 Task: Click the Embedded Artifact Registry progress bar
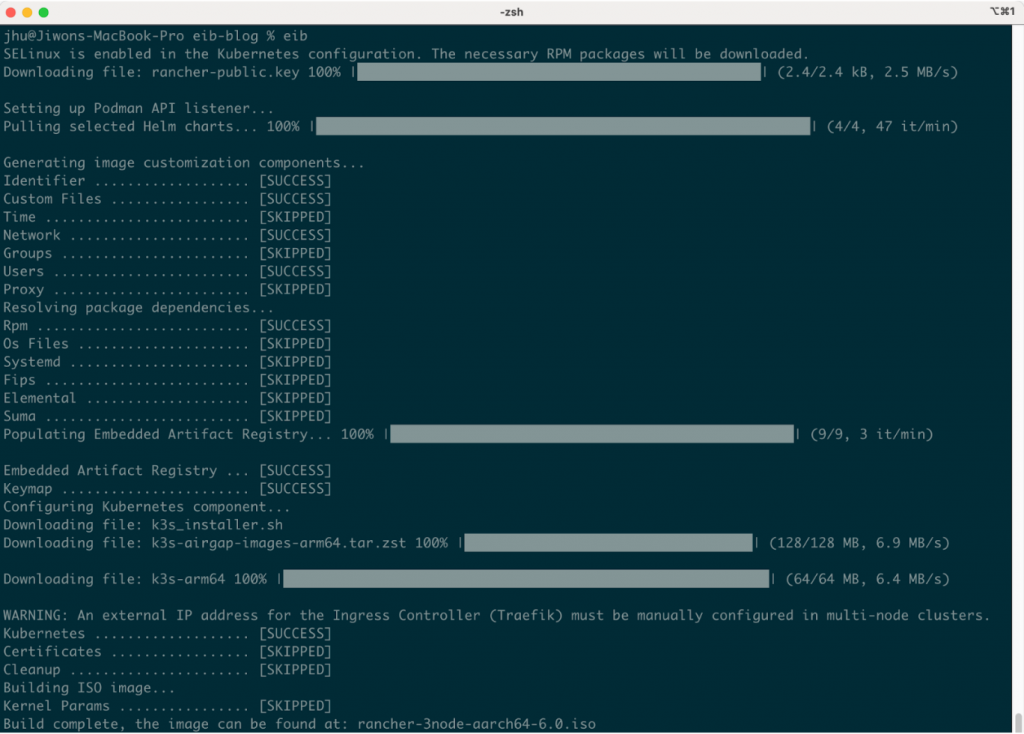[x=592, y=434]
